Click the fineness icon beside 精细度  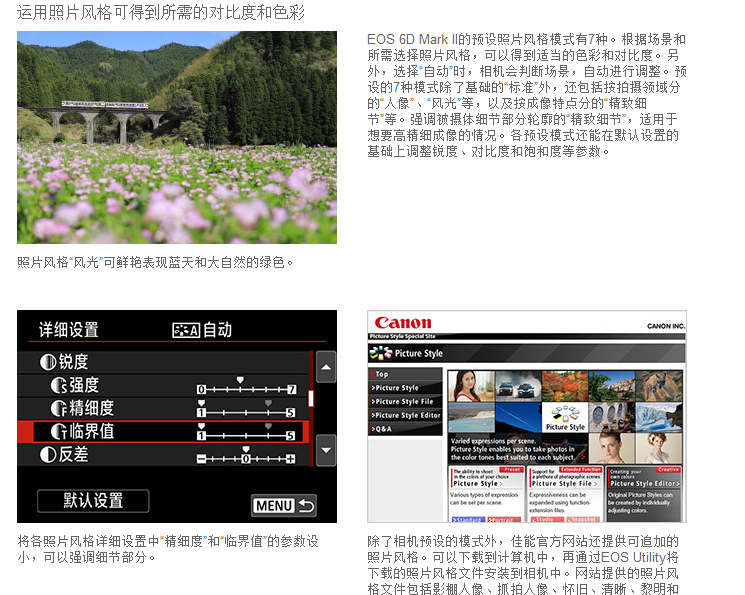(x=59, y=409)
